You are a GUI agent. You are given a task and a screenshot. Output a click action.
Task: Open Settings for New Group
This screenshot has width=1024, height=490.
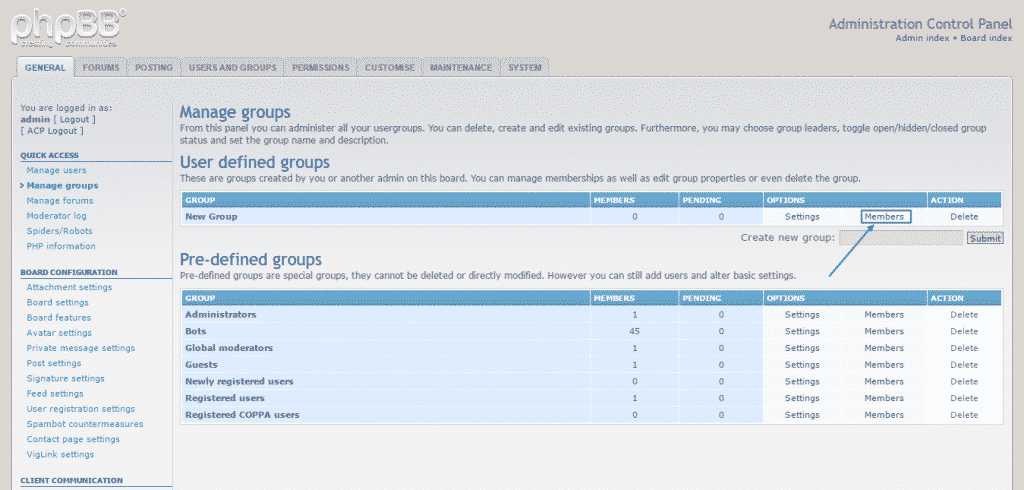tap(802, 217)
